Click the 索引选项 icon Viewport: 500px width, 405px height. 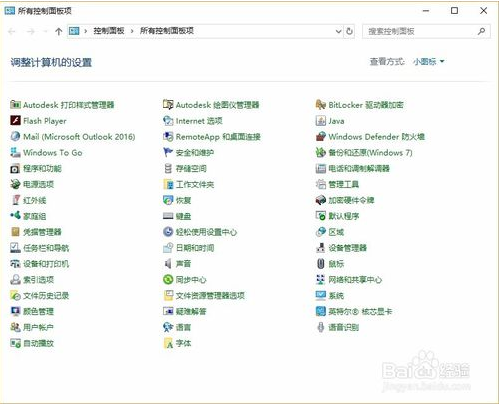[x=15, y=279]
